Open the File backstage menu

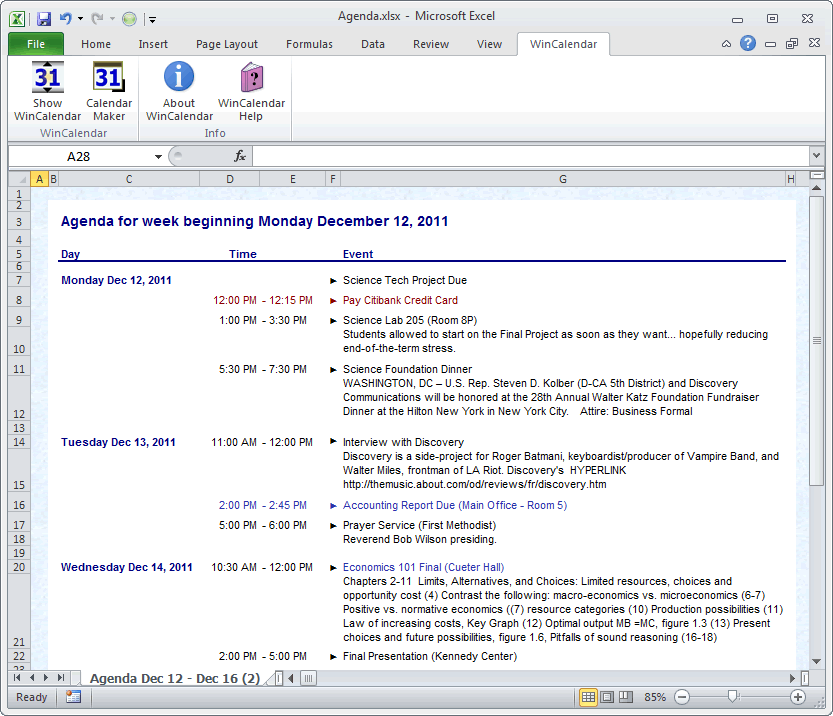point(36,44)
